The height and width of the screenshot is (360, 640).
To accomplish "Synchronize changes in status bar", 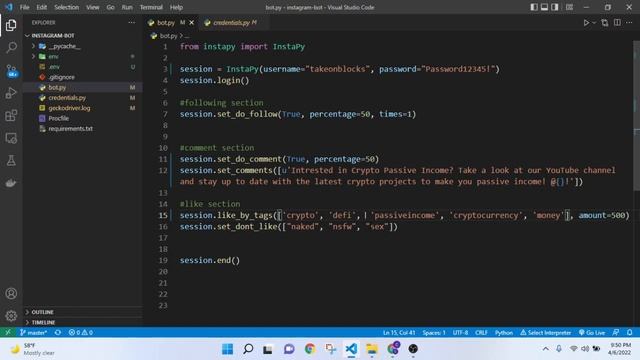I will 58,333.
